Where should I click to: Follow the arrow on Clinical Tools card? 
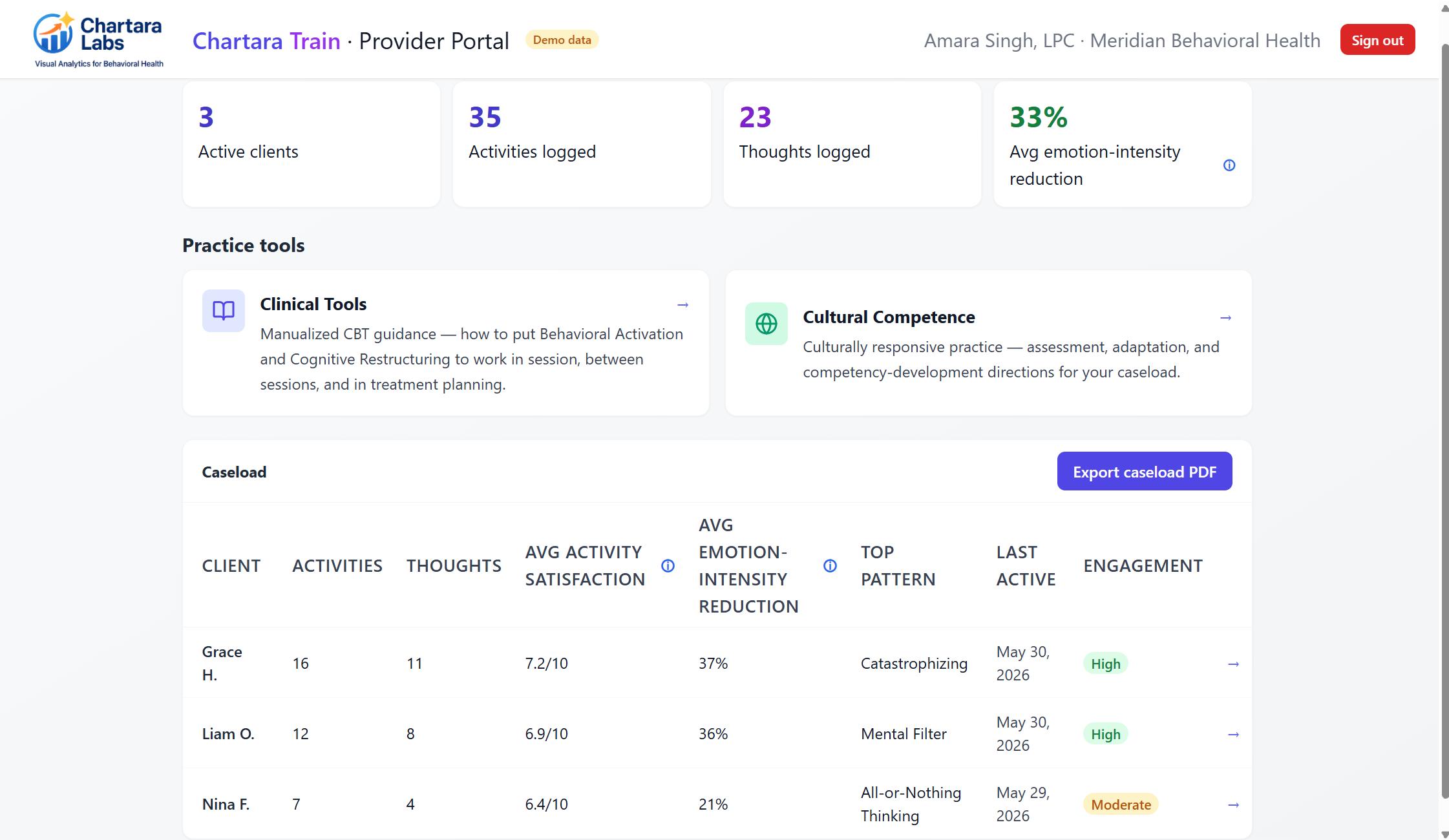[x=682, y=305]
